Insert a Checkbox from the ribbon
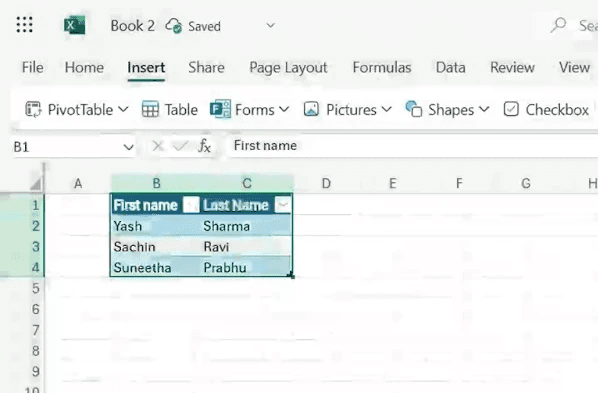The image size is (598, 393). (x=546, y=110)
